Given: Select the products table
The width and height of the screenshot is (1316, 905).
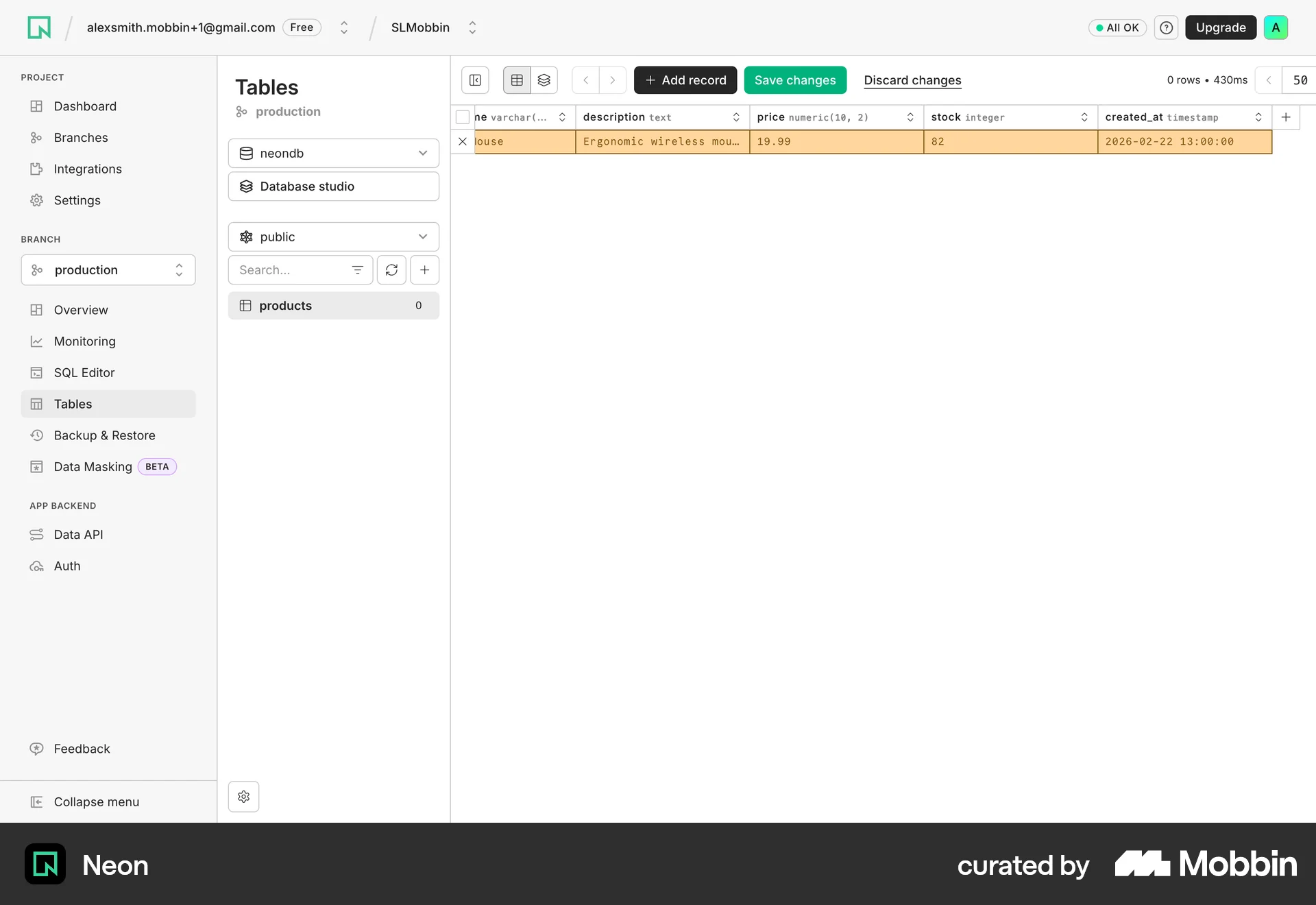Looking at the screenshot, I should [x=334, y=306].
